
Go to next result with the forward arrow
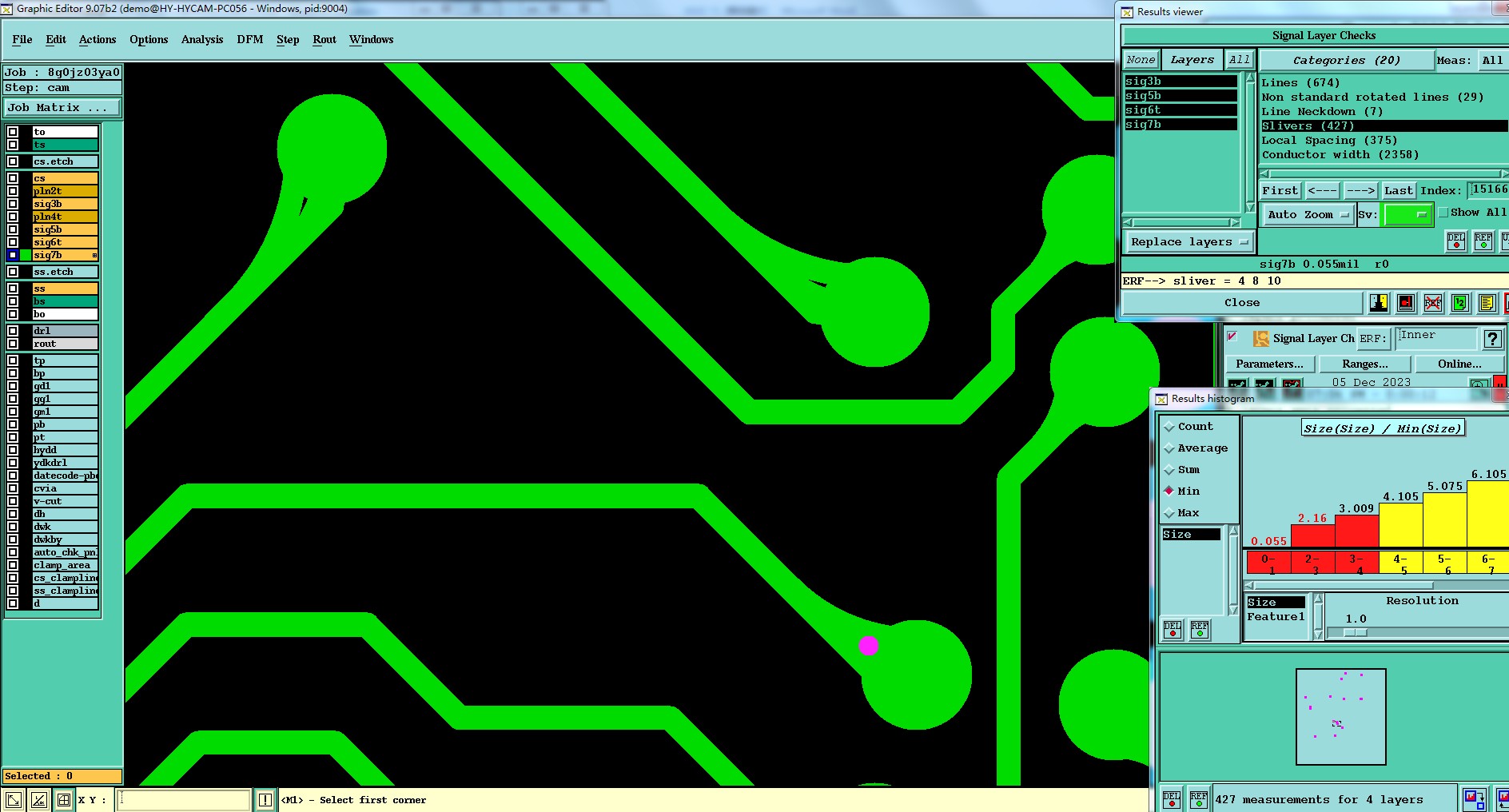pyautogui.click(x=1360, y=190)
